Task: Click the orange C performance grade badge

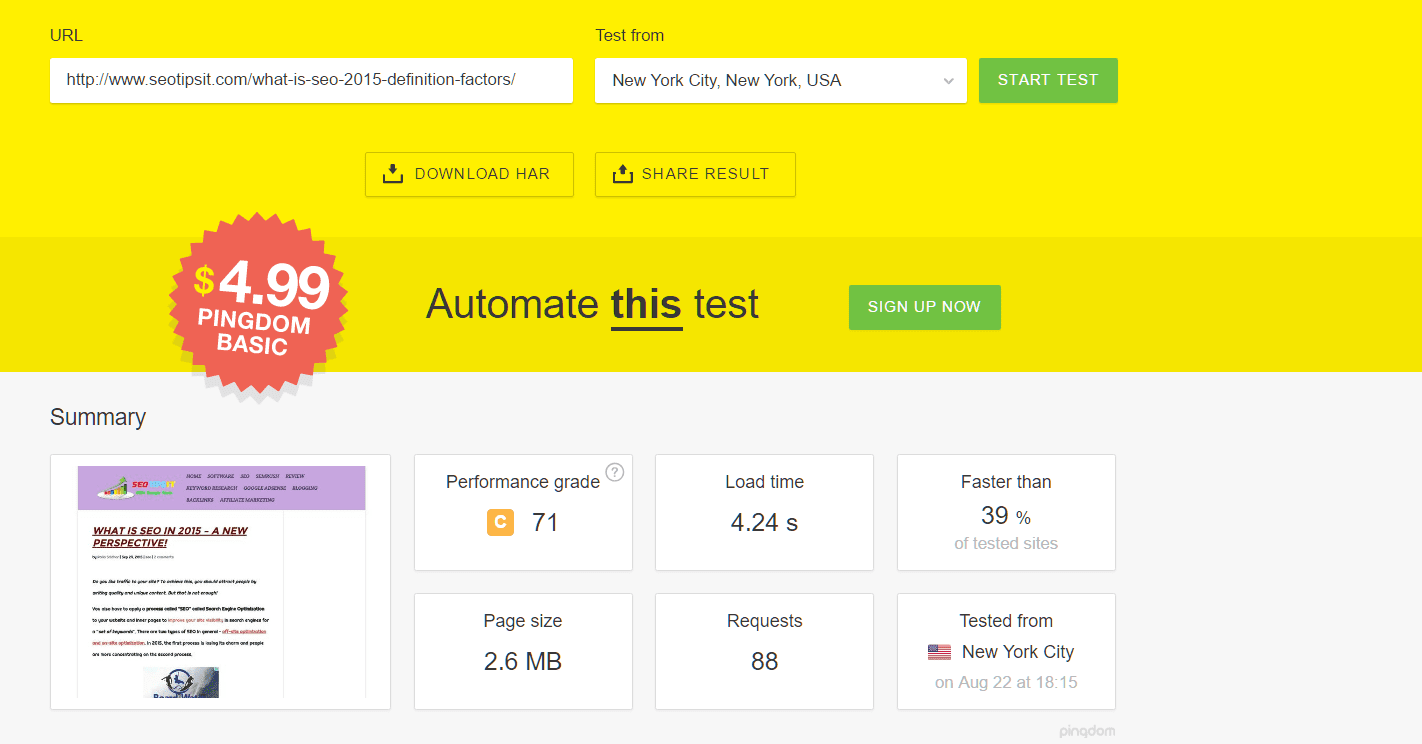Action: click(500, 522)
